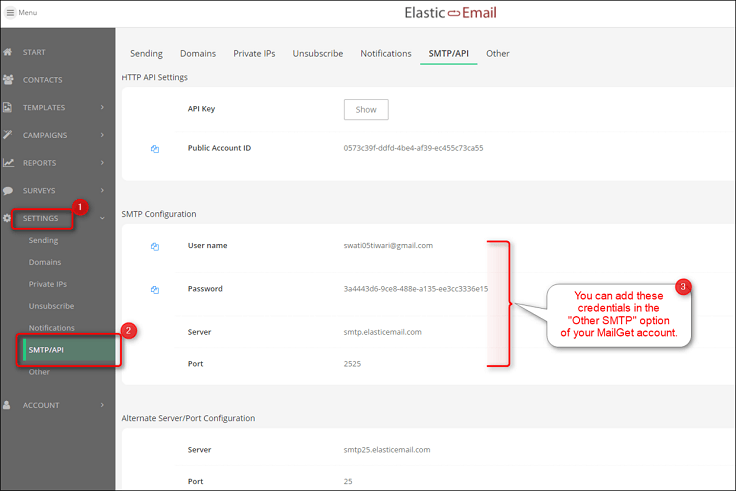The width and height of the screenshot is (736, 491).
Task: Expand the Templates submenu arrow
Action: pos(102,107)
